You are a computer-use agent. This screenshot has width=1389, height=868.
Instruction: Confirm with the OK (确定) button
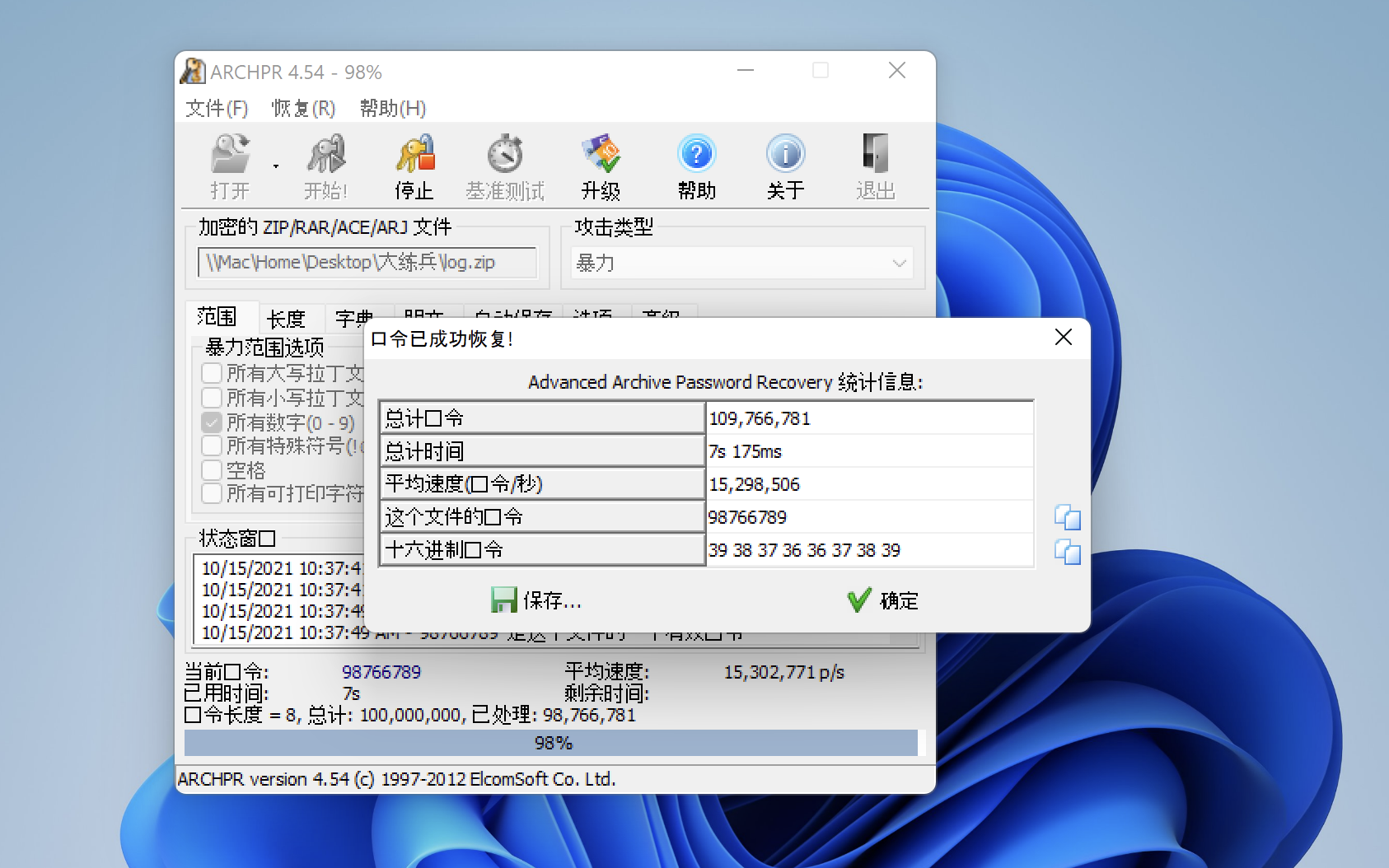882,600
